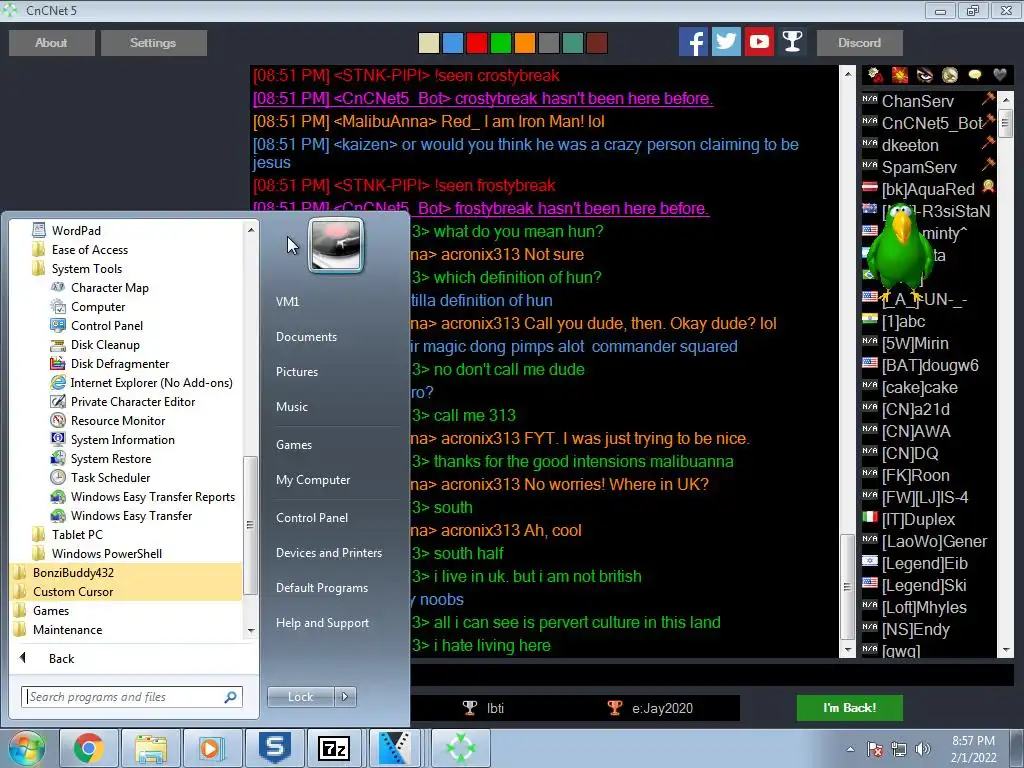This screenshot has width=1024, height=768.
Task: Click the Windows Start orb
Action: point(26,748)
